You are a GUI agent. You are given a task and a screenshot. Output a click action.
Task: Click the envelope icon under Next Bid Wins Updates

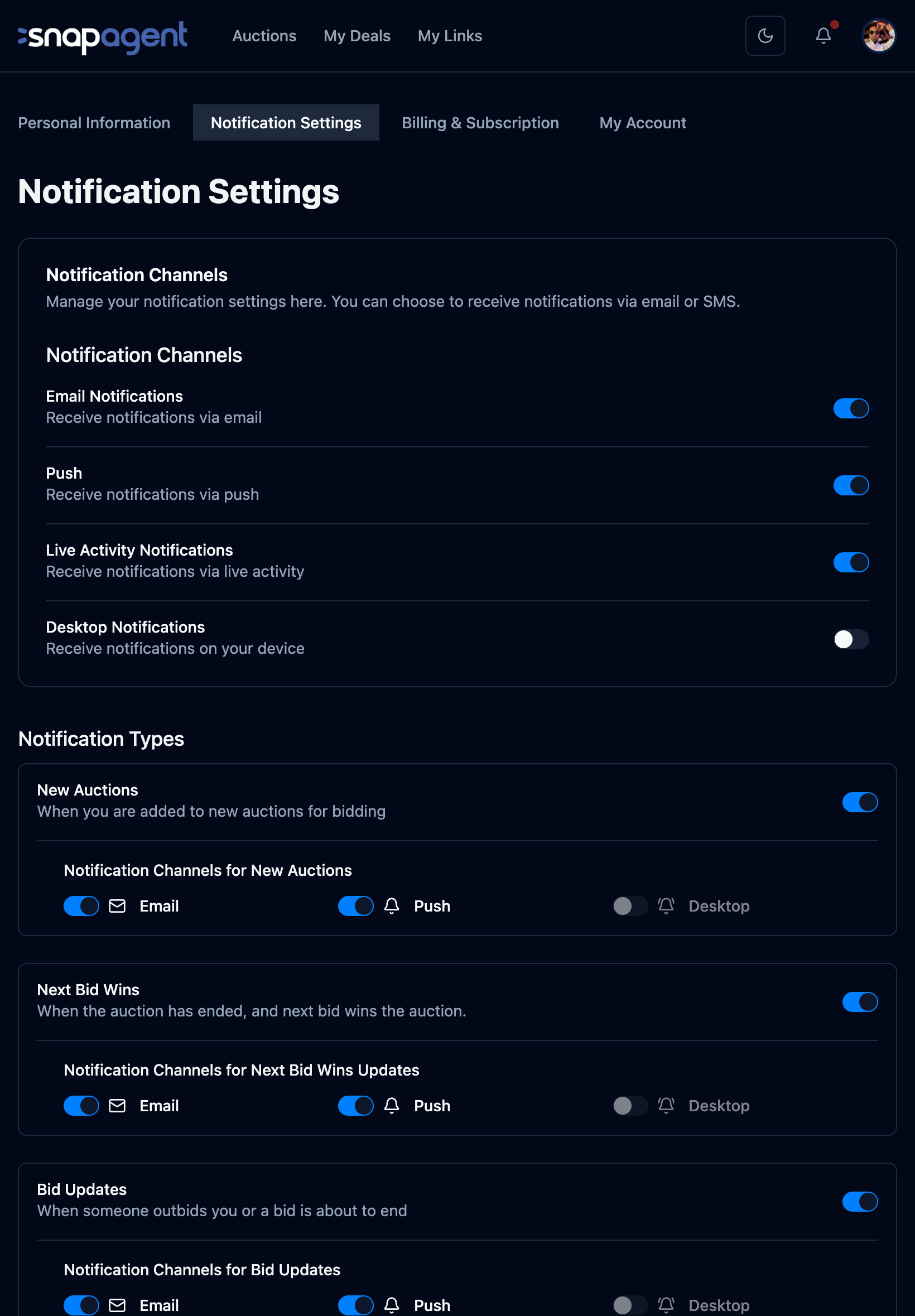click(117, 1105)
